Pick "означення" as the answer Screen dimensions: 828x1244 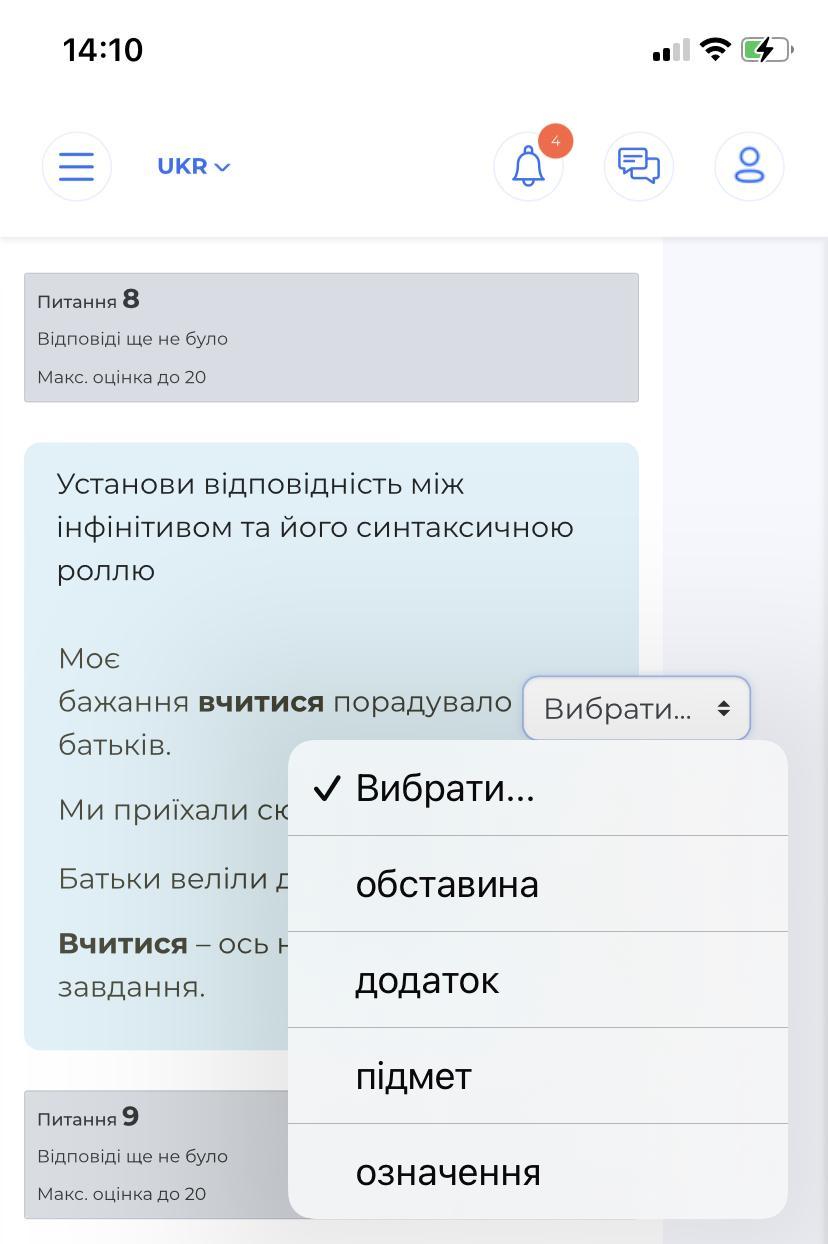click(x=448, y=1172)
